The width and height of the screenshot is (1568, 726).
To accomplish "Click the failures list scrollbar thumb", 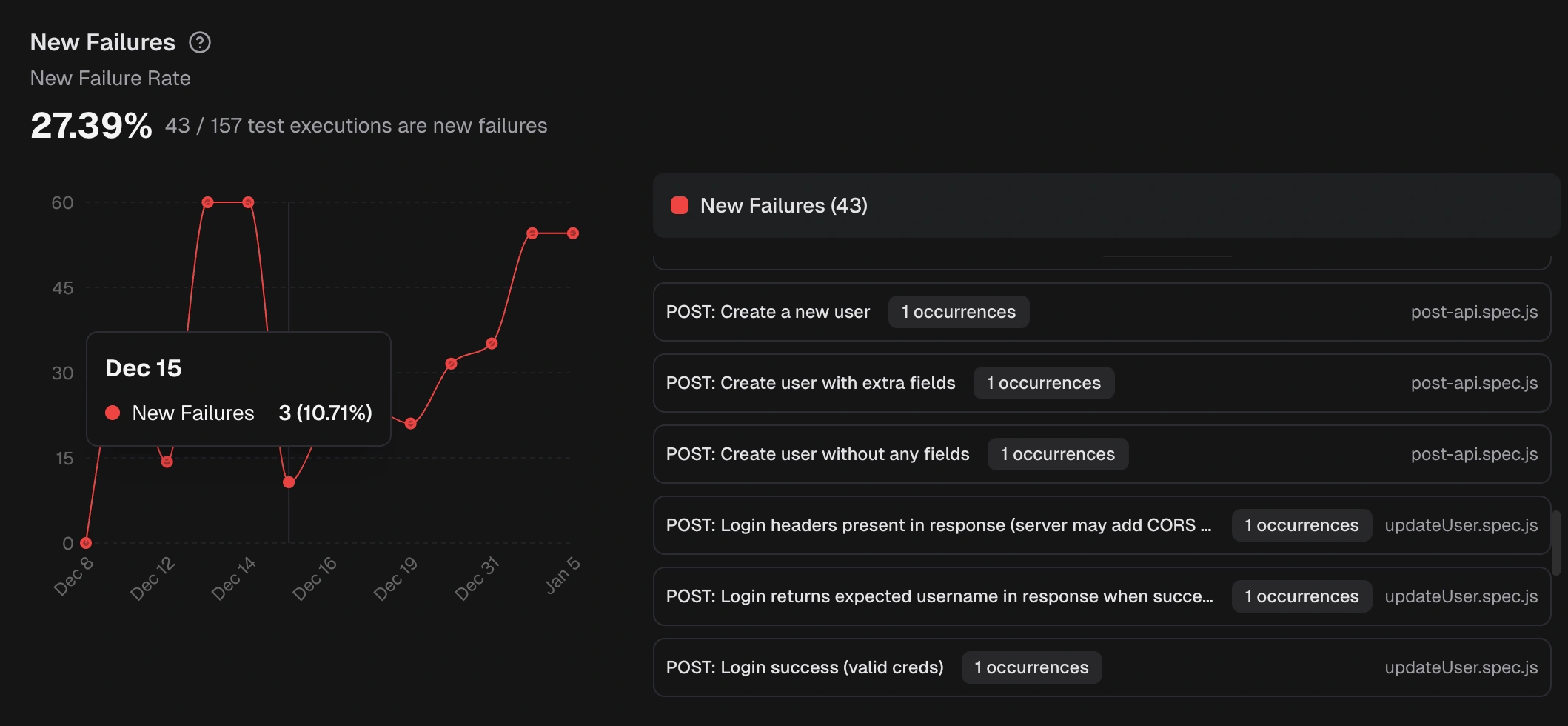I will [1555, 542].
